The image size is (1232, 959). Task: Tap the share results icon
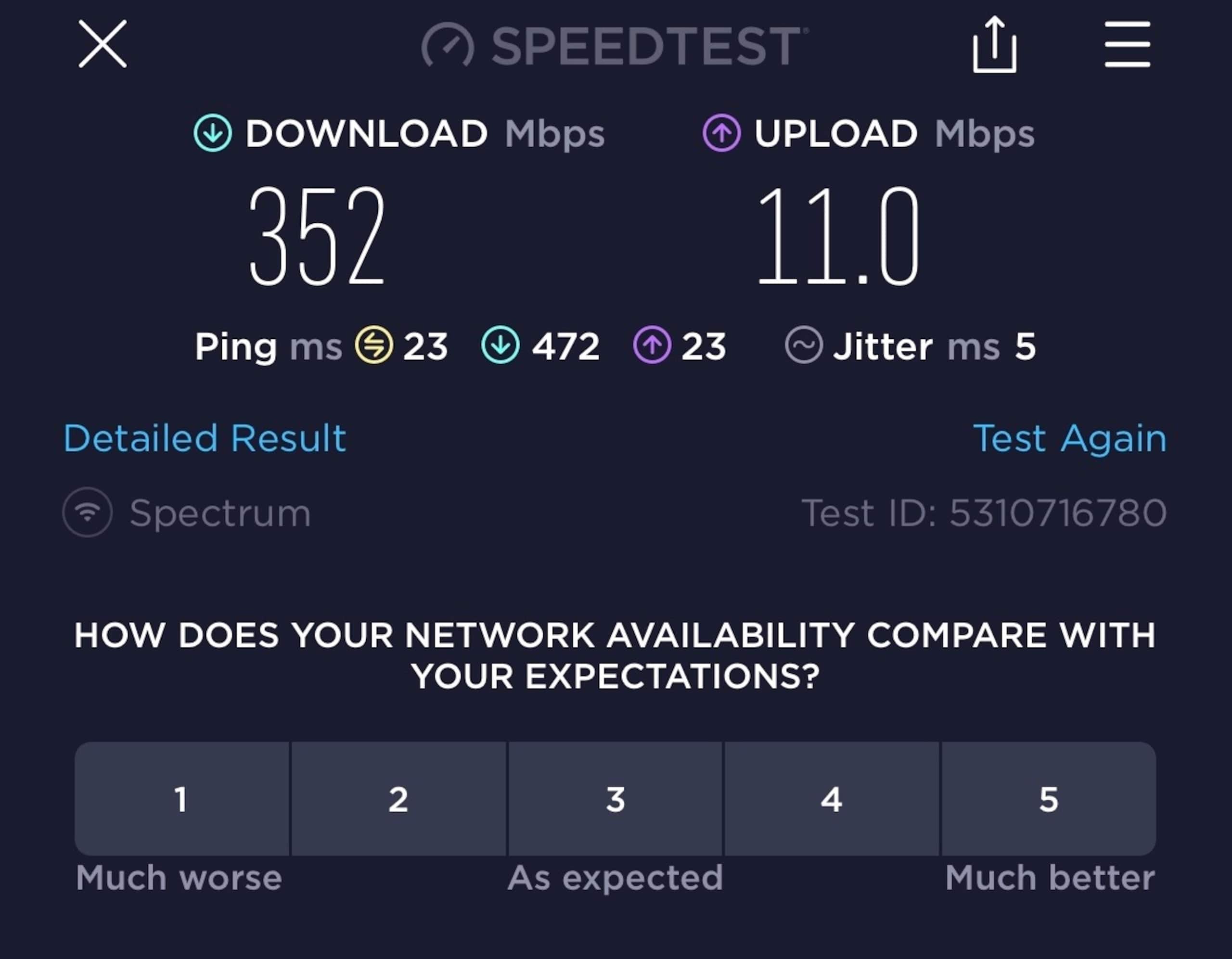pyautogui.click(x=995, y=45)
